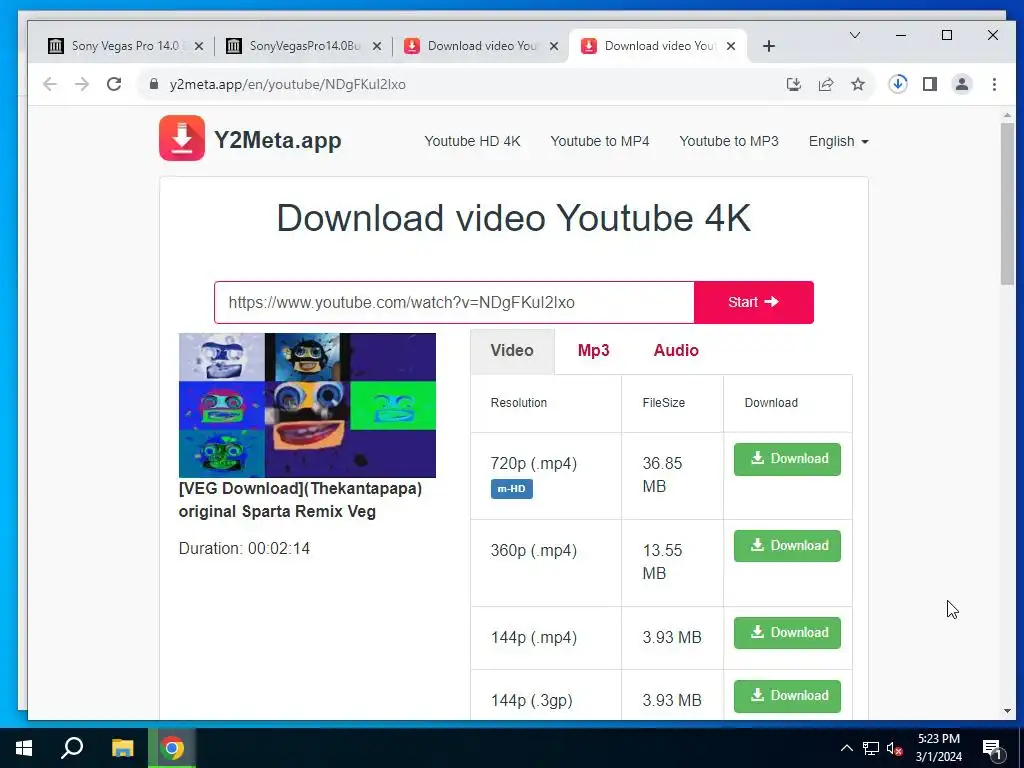Download the 144p (.3gp) video
The image size is (1024, 768).
pos(787,696)
